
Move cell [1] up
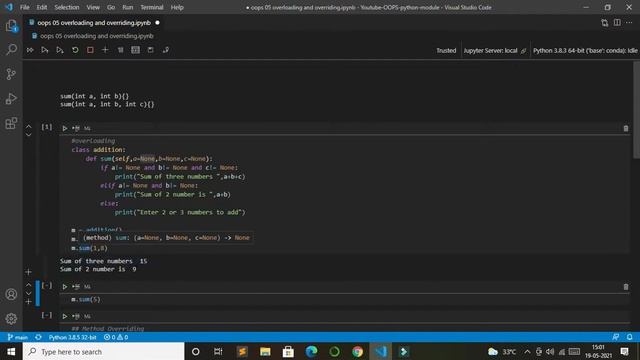28,127
